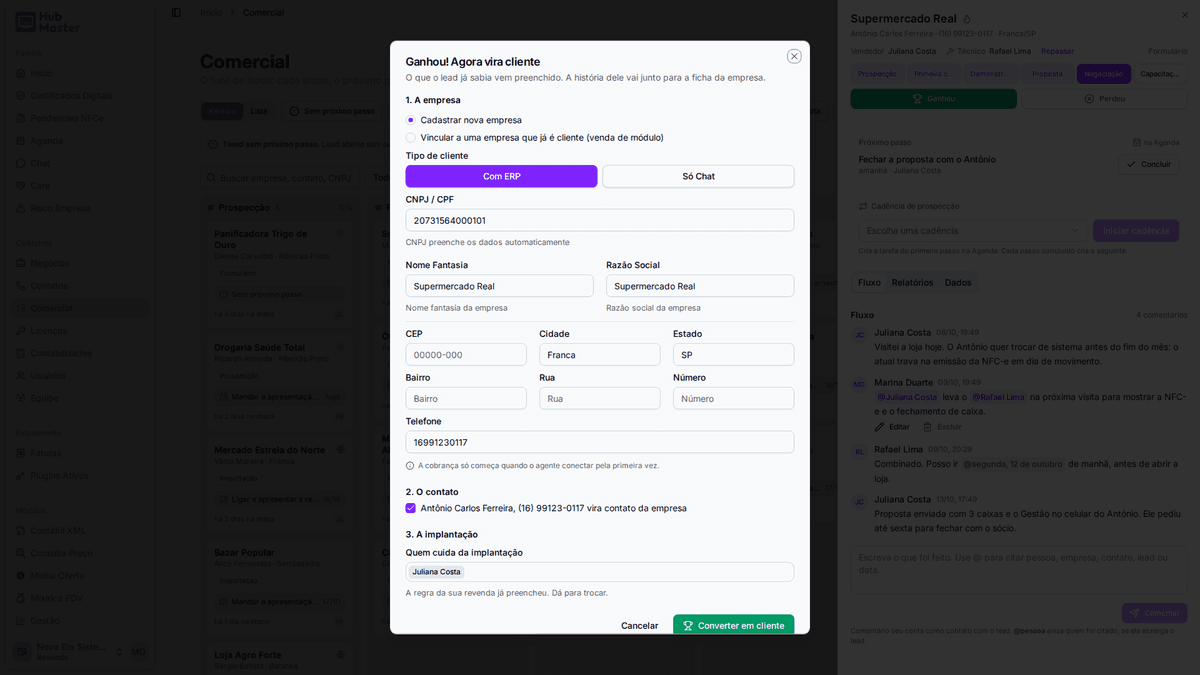
Task: Switch to Relatórios tab in lead panel
Action: tap(912, 283)
